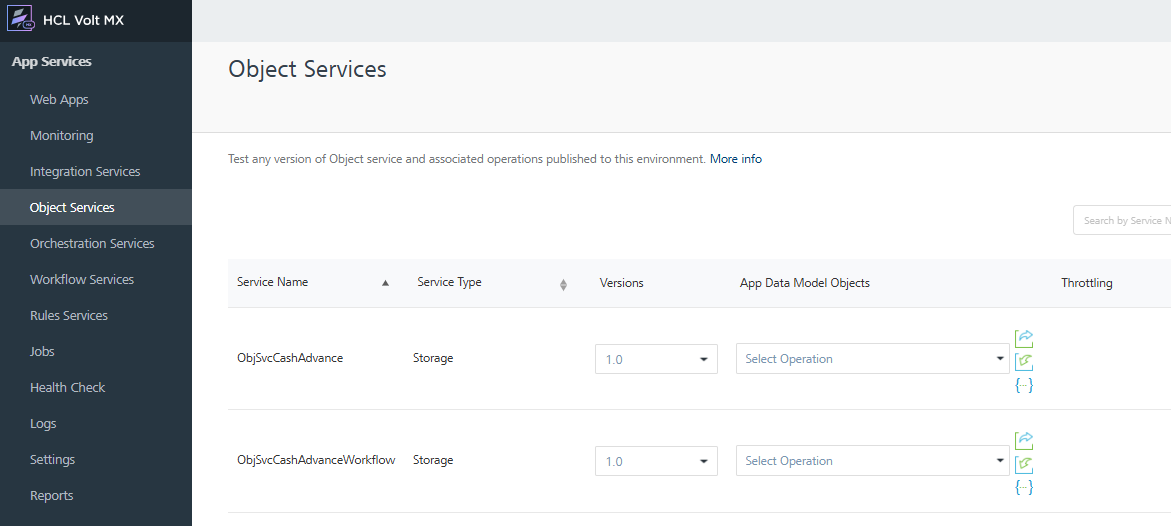1171x526 pixels.
Task: Expand Select Operation dropdown for ObjSvcCashAdvanceWorkflow
Action: [x=873, y=461]
